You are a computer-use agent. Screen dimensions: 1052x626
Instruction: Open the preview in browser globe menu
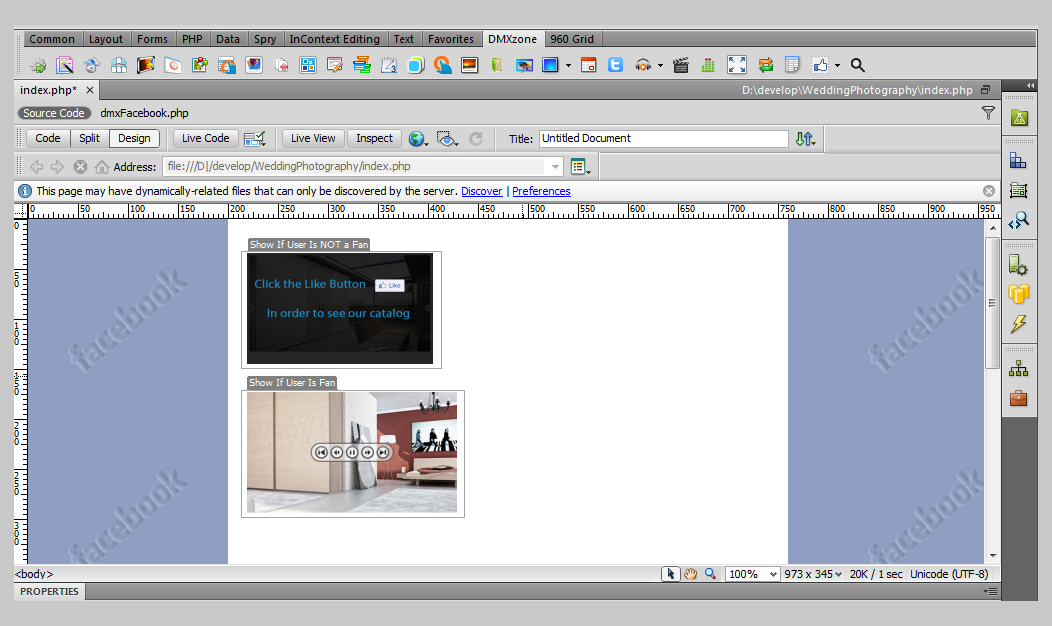[419, 138]
